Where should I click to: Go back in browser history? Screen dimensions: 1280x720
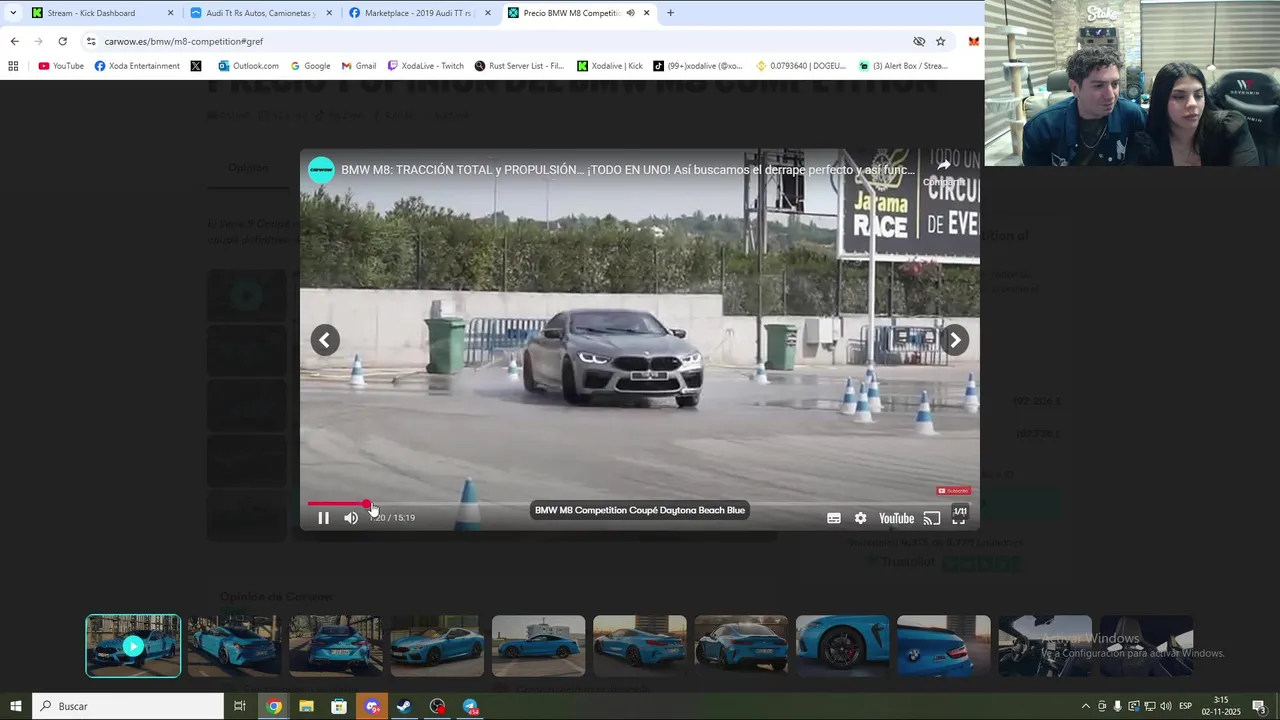coord(14,41)
